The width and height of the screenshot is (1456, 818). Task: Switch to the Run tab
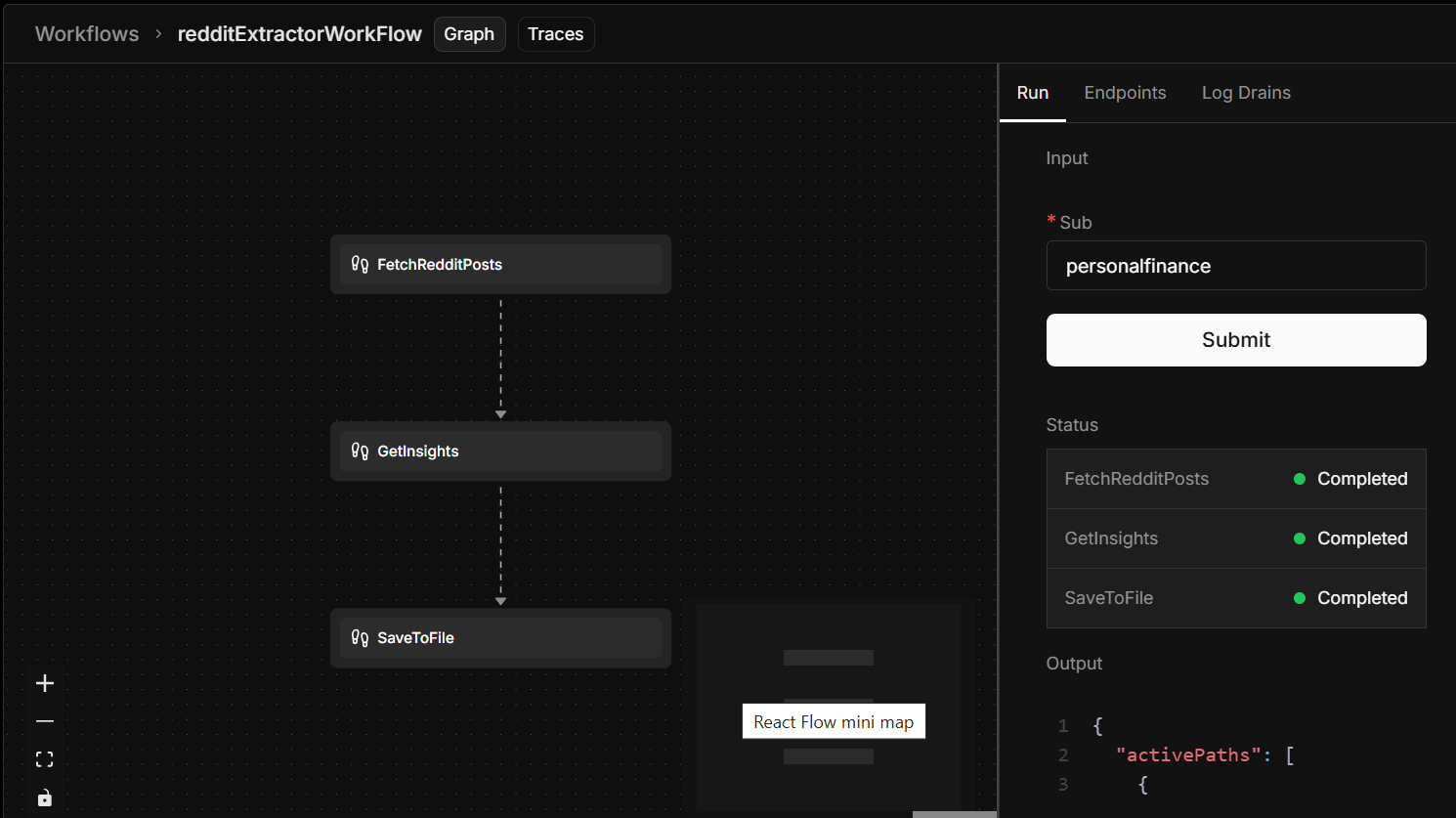pyautogui.click(x=1033, y=93)
